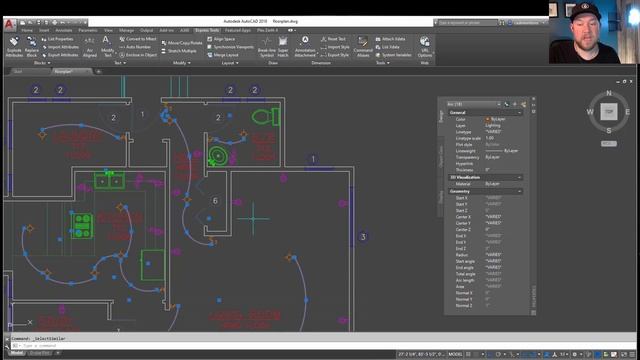Image resolution: width=640 pixels, height=360 pixels.
Task: Click the TOP face of ViewCube
Action: (x=609, y=112)
